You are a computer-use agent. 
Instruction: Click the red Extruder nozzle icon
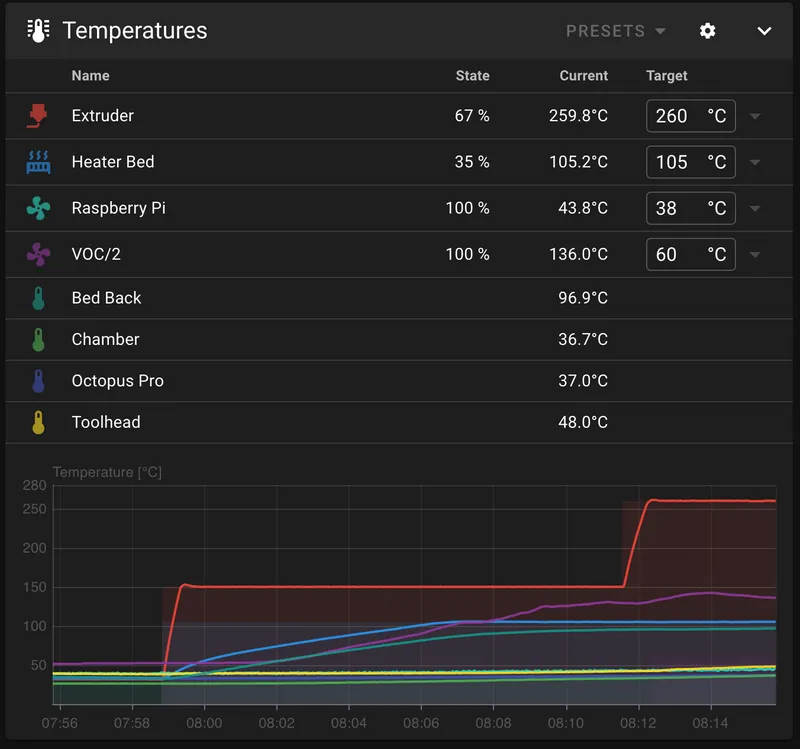(37, 116)
